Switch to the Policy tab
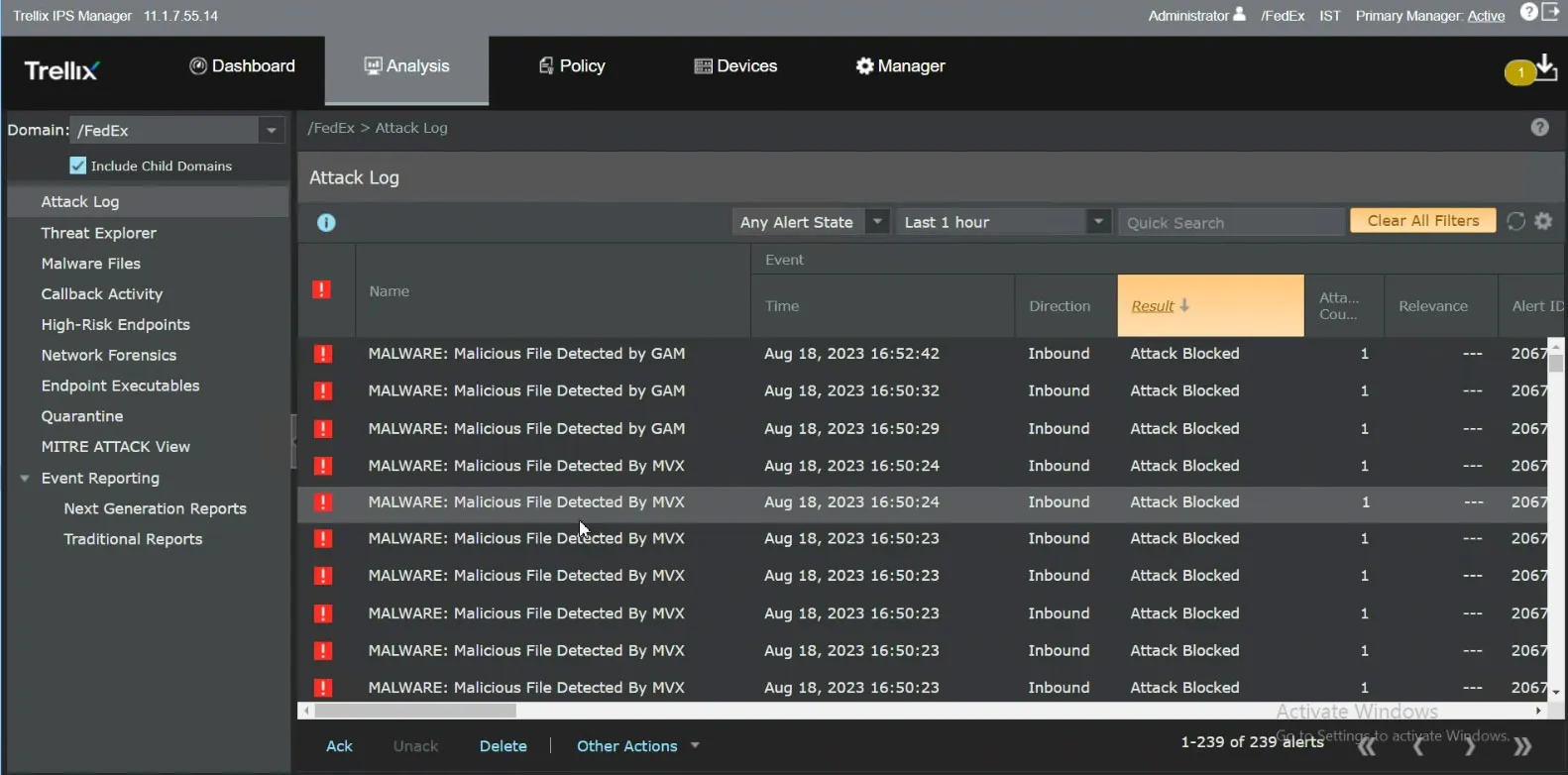 (x=572, y=66)
